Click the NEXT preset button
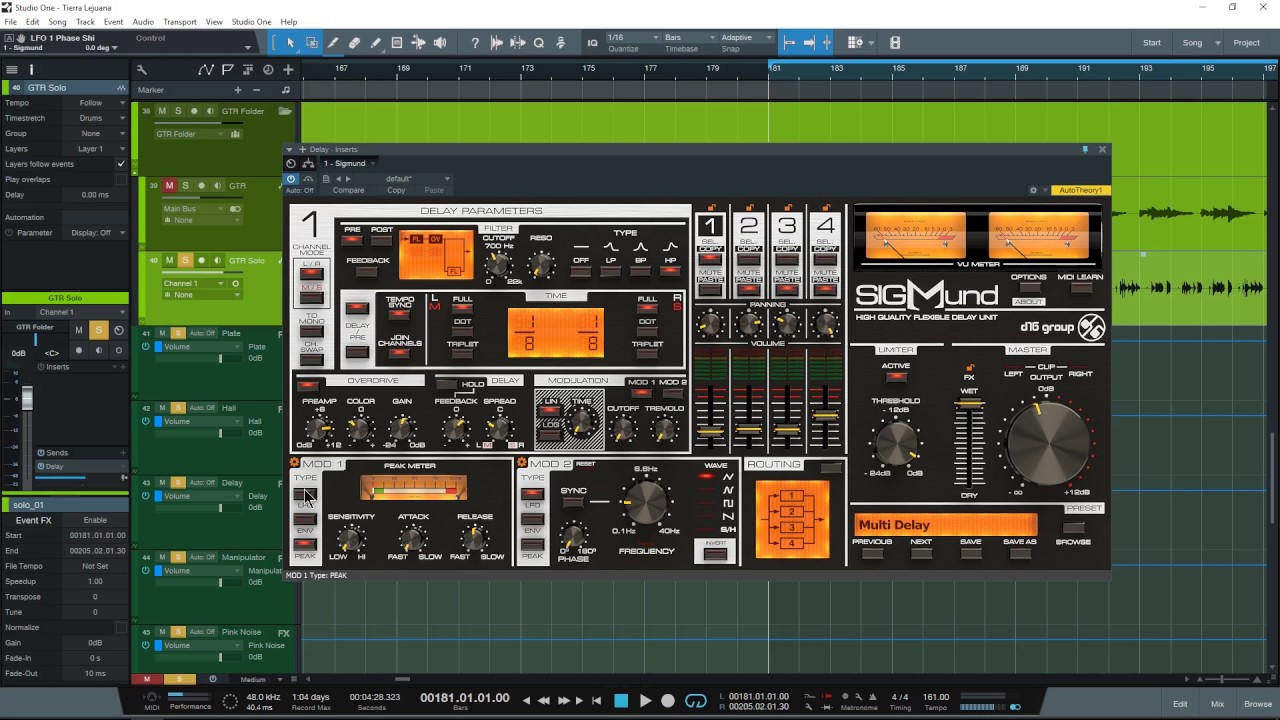 tap(921, 553)
